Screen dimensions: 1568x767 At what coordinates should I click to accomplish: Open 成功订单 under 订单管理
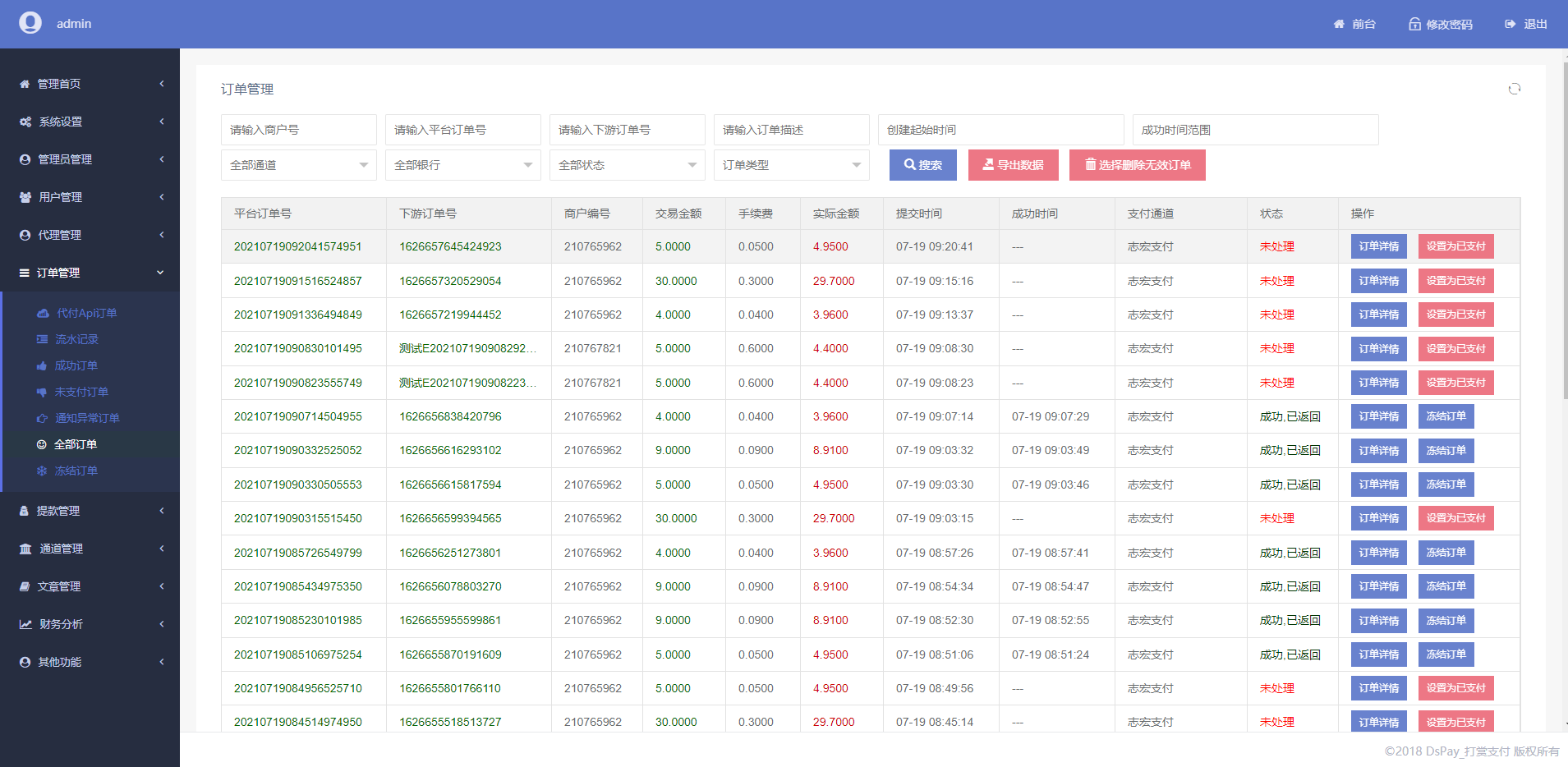coord(75,365)
